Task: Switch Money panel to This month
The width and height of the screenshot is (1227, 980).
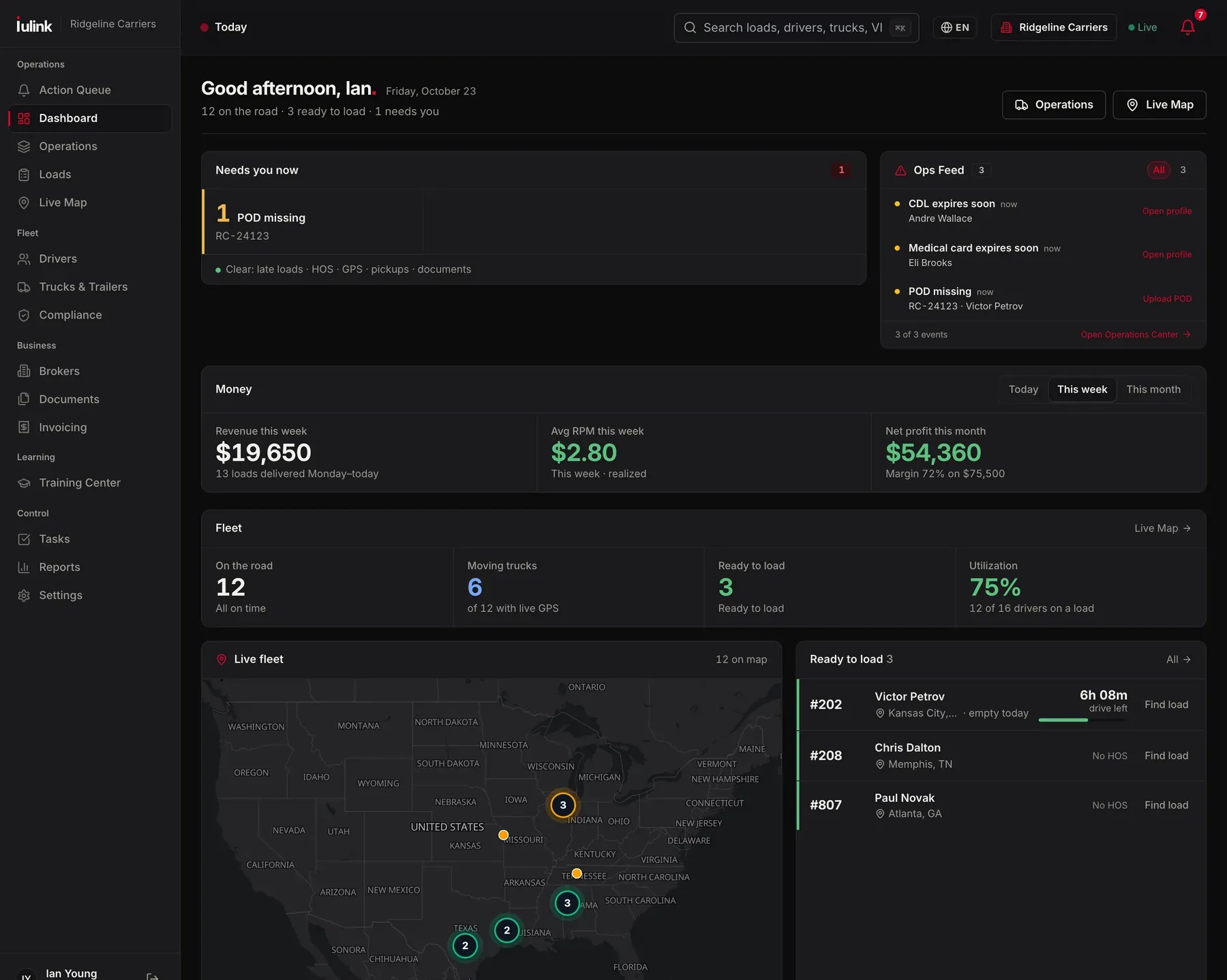Action: 1153,389
